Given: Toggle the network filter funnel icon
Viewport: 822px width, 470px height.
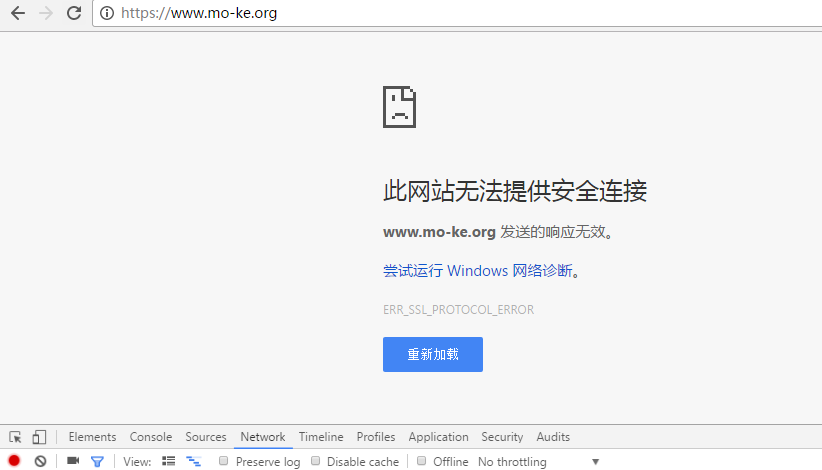Looking at the screenshot, I should coord(97,461).
